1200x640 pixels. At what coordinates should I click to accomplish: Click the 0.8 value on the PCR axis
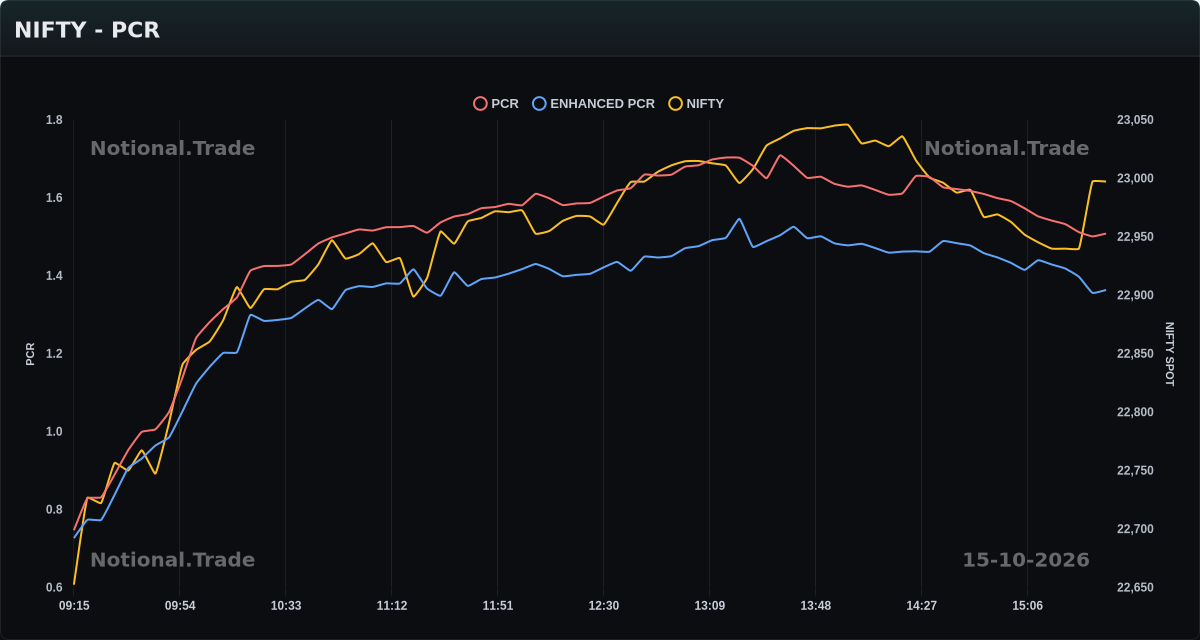54,510
